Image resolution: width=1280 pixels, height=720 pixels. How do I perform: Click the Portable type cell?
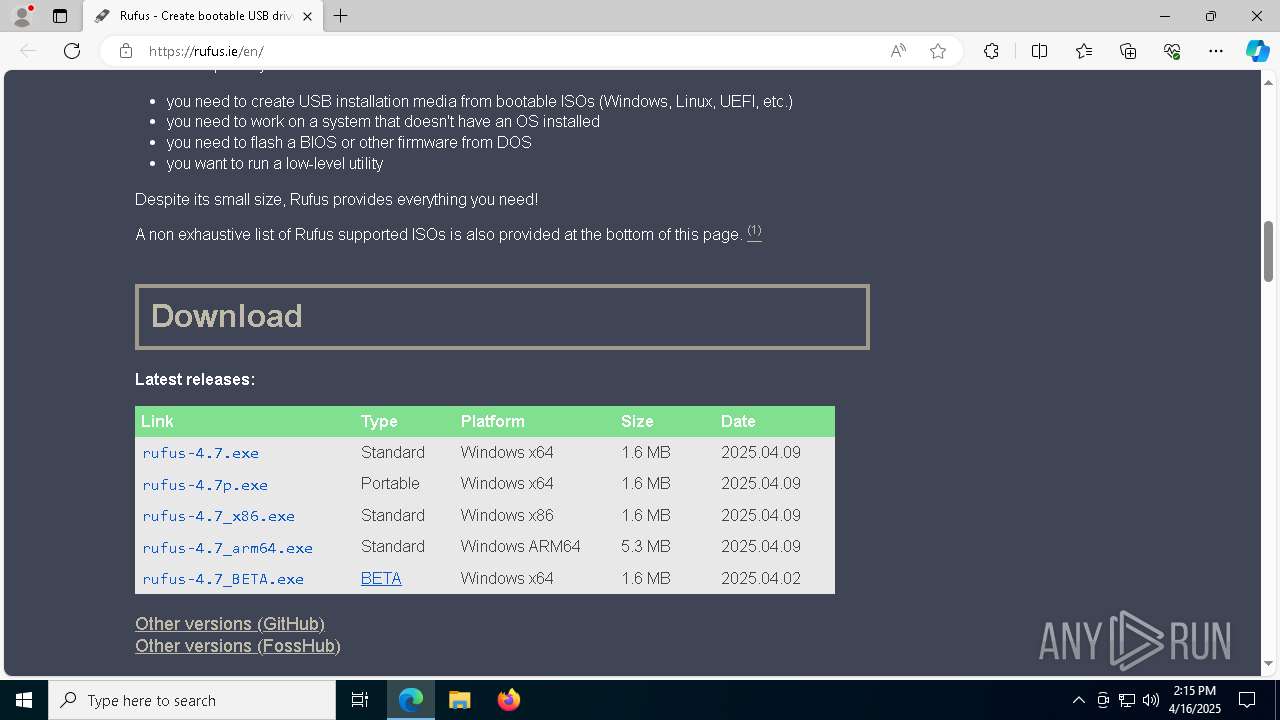[390, 483]
